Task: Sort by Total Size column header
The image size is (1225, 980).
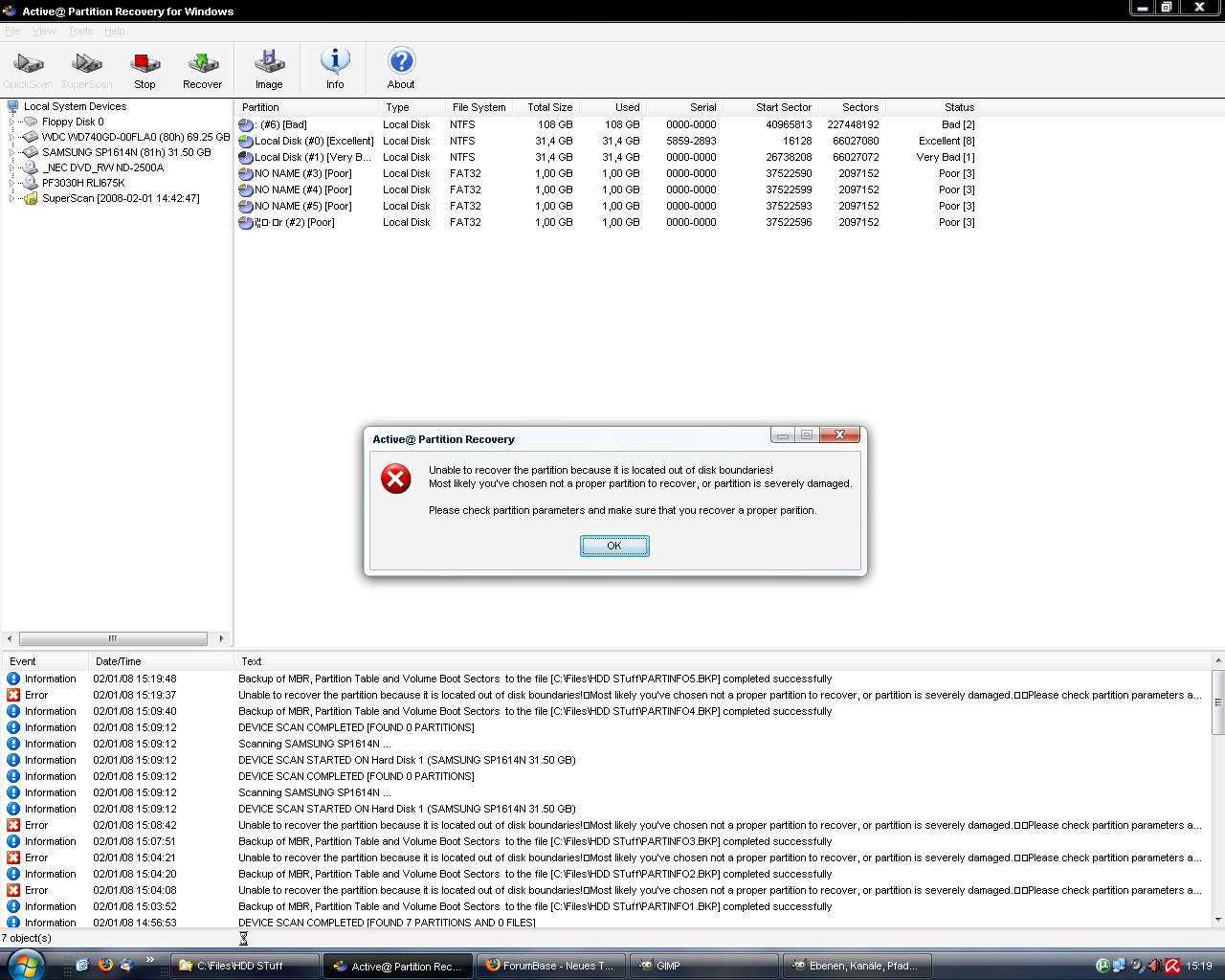Action: pos(546,107)
